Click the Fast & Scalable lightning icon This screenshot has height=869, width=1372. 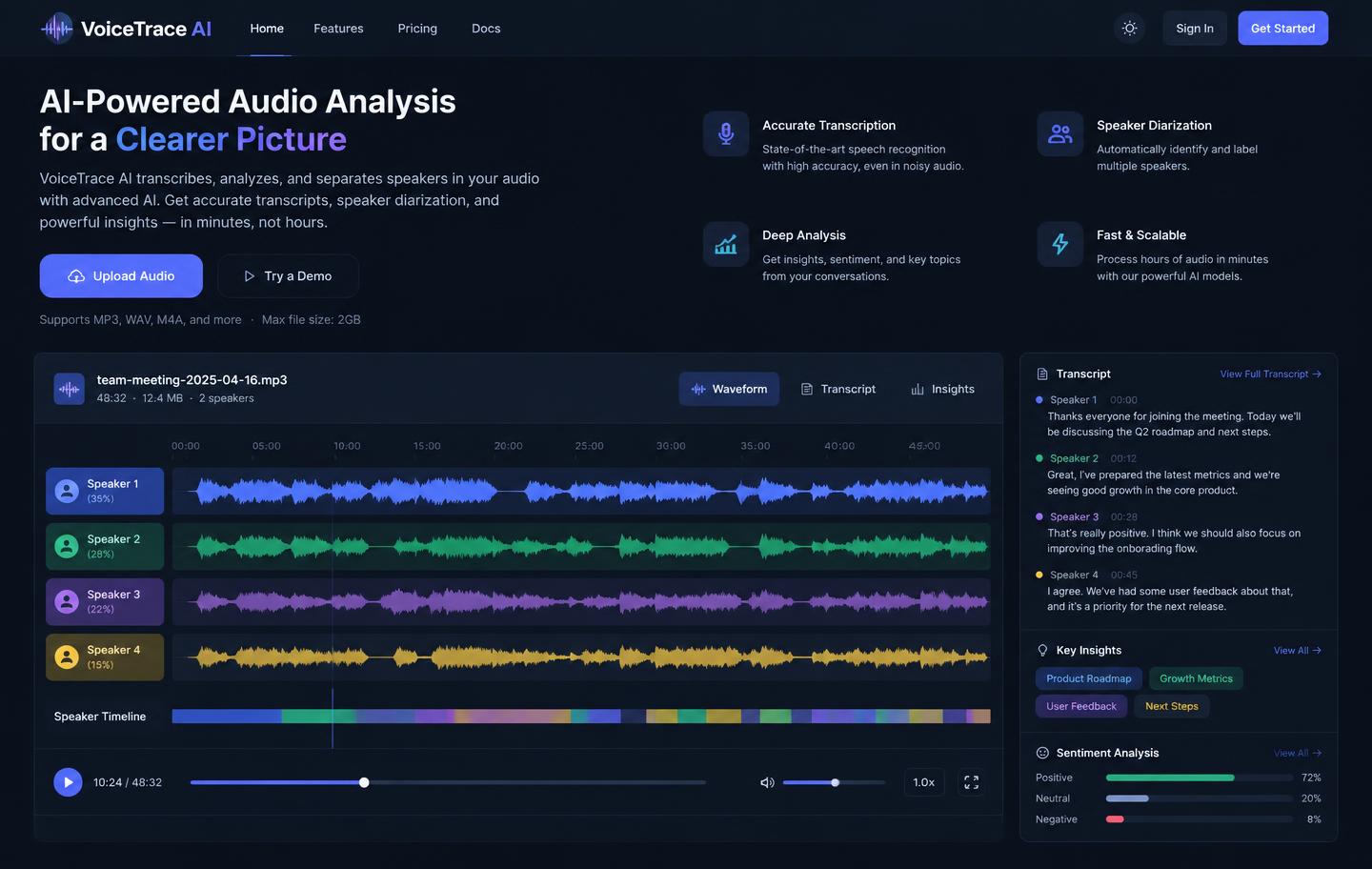[1060, 245]
